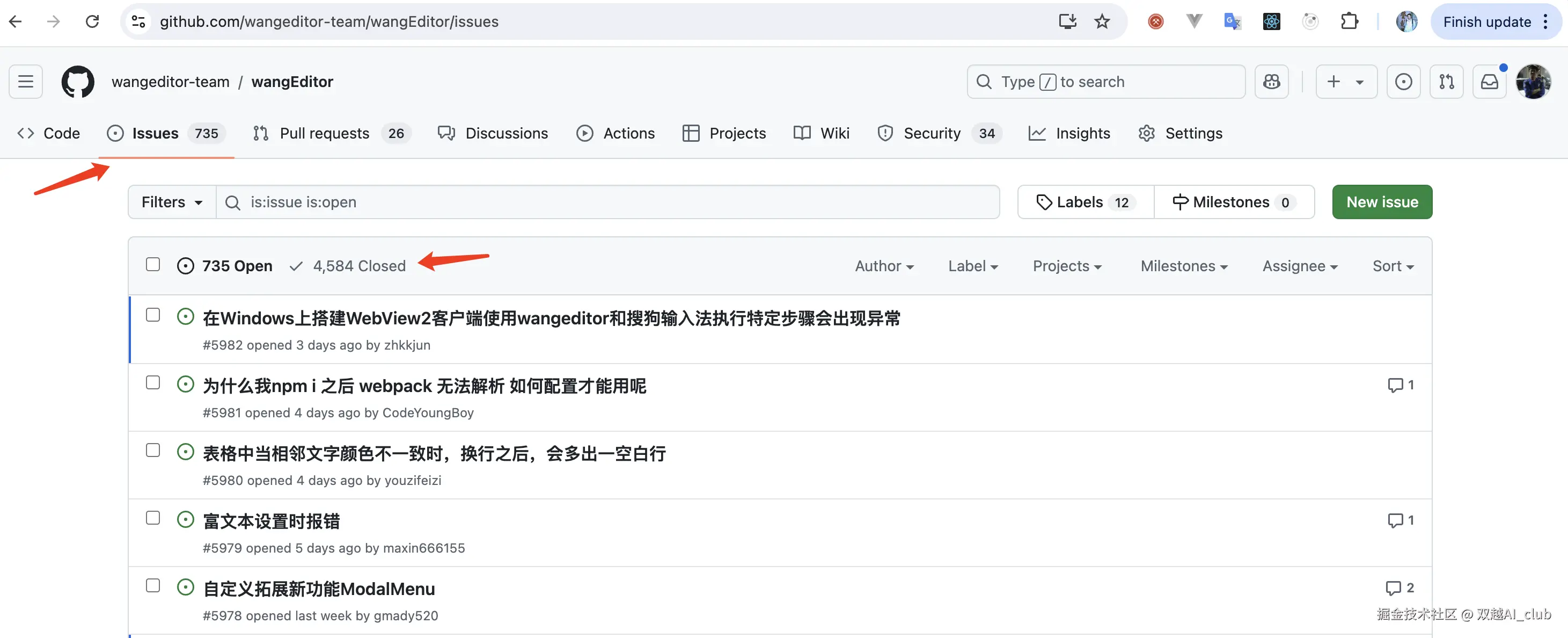Image resolution: width=1568 pixels, height=638 pixels.
Task: Select checkbox for issue #5981
Action: [x=153, y=383]
